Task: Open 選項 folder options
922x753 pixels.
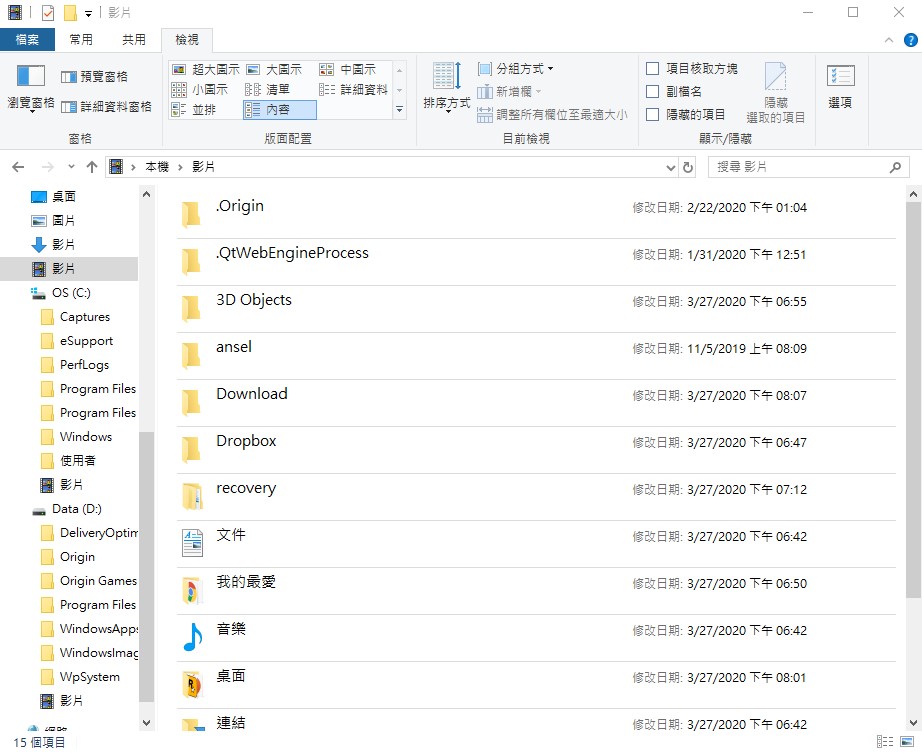Action: click(x=840, y=87)
